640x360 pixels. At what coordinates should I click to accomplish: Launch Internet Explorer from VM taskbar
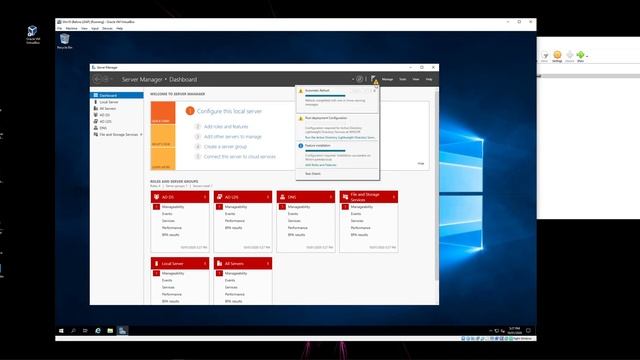pyautogui.click(x=98, y=331)
